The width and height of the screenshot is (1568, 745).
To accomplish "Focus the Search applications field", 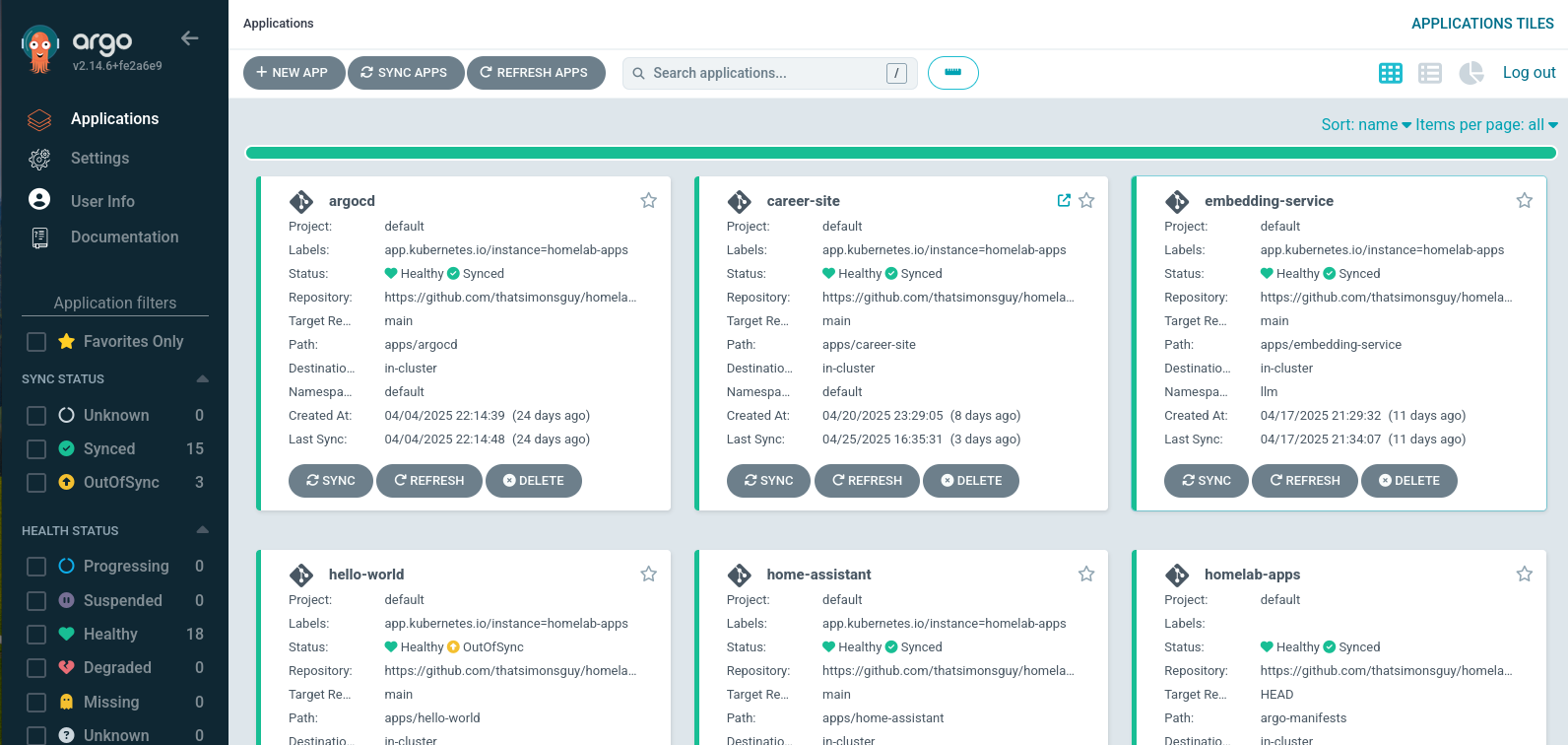I will [763, 73].
